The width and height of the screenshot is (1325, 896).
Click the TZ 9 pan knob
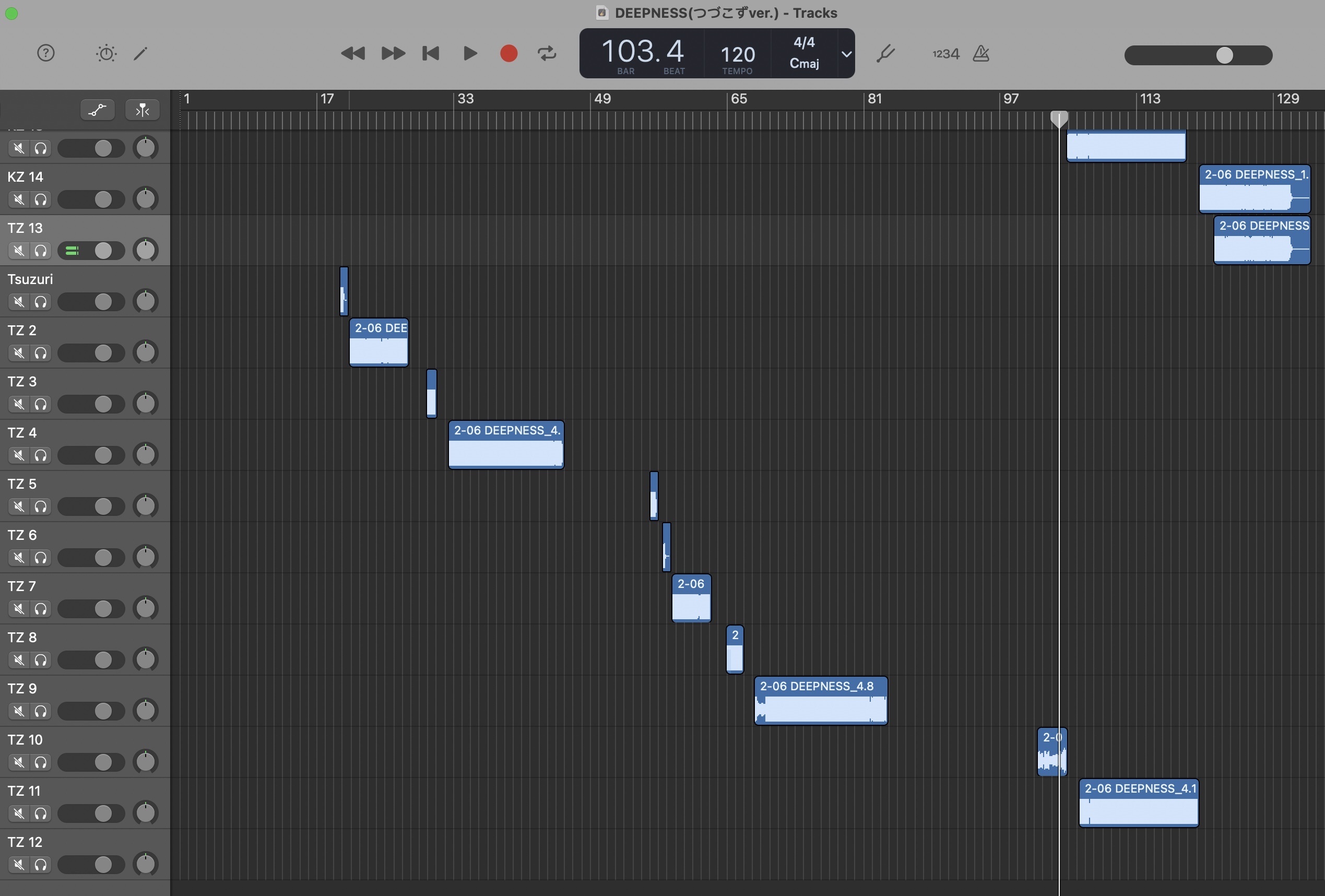[x=146, y=711]
